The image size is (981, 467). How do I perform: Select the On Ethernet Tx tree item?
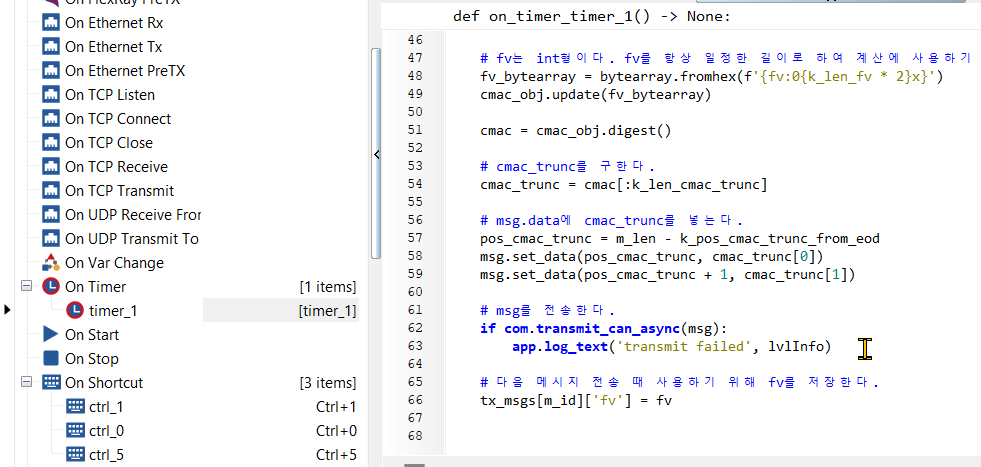pos(113,47)
